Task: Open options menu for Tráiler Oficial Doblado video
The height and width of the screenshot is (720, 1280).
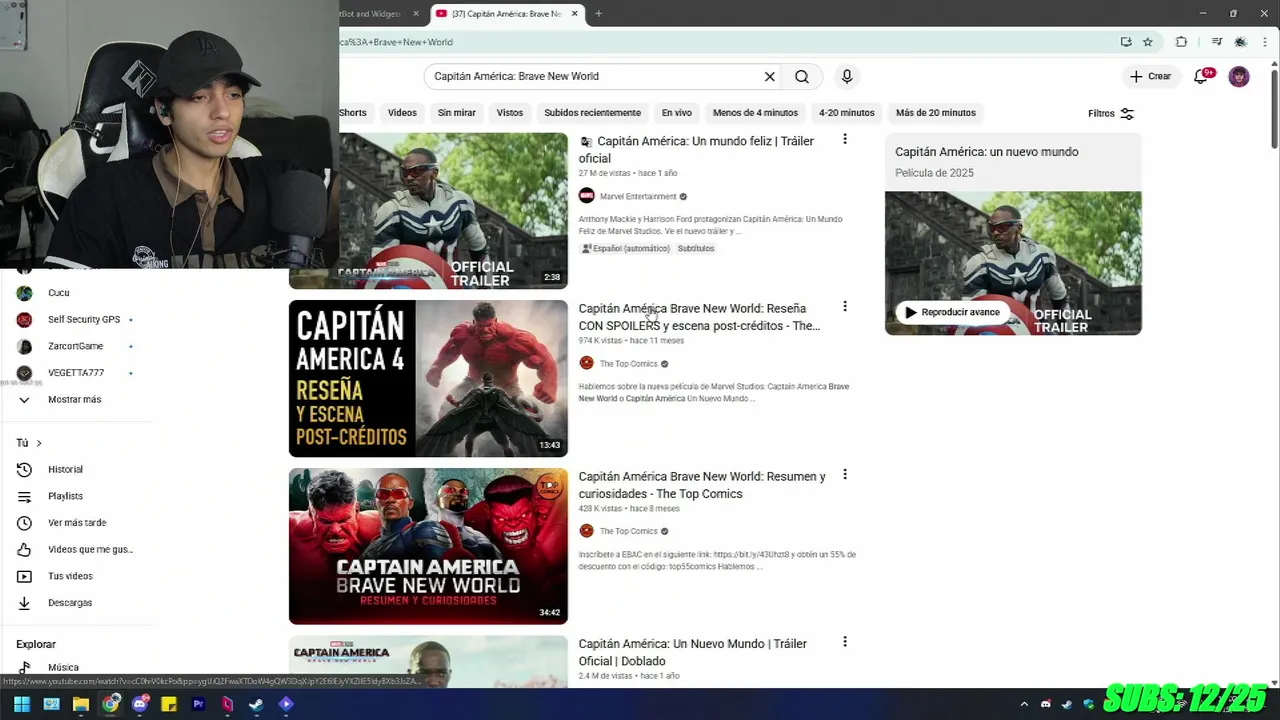Action: pyautogui.click(x=845, y=641)
